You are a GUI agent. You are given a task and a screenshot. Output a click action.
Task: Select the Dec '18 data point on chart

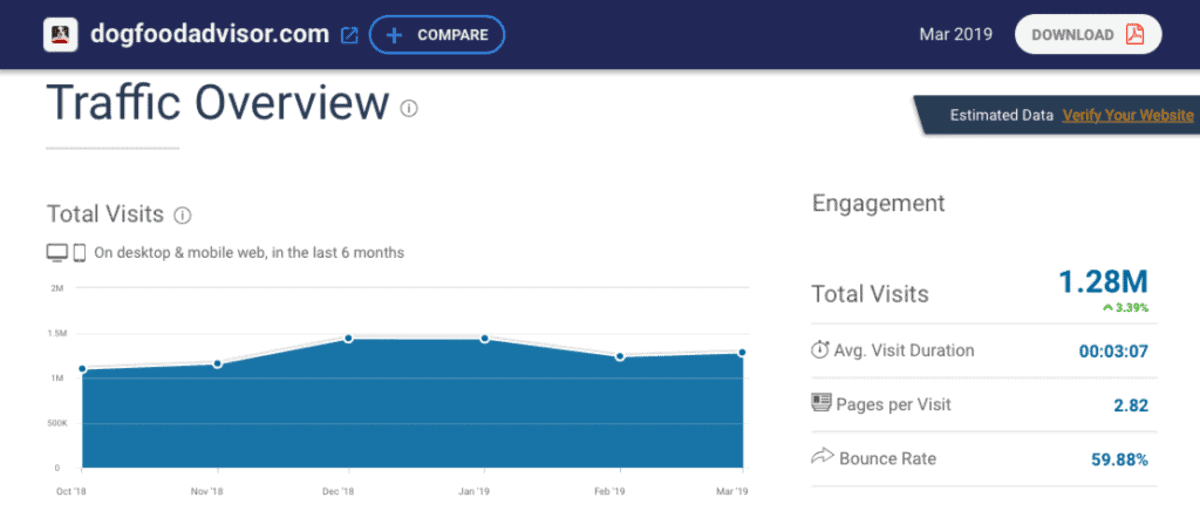(x=348, y=338)
